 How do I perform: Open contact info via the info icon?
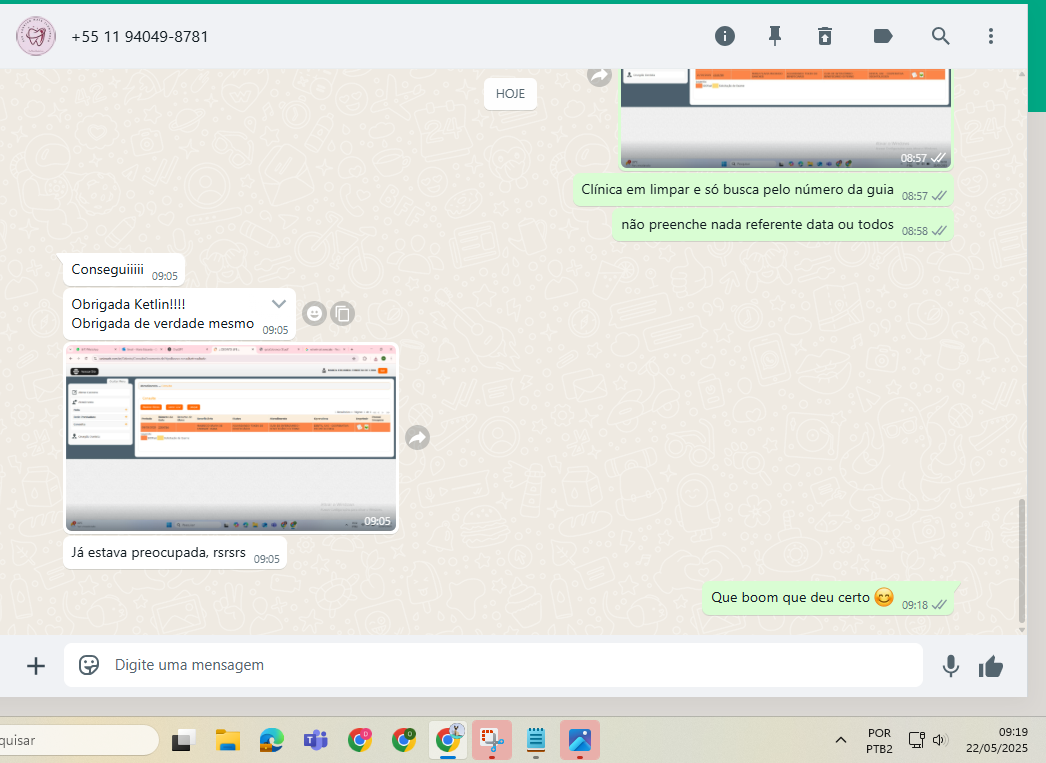(725, 36)
